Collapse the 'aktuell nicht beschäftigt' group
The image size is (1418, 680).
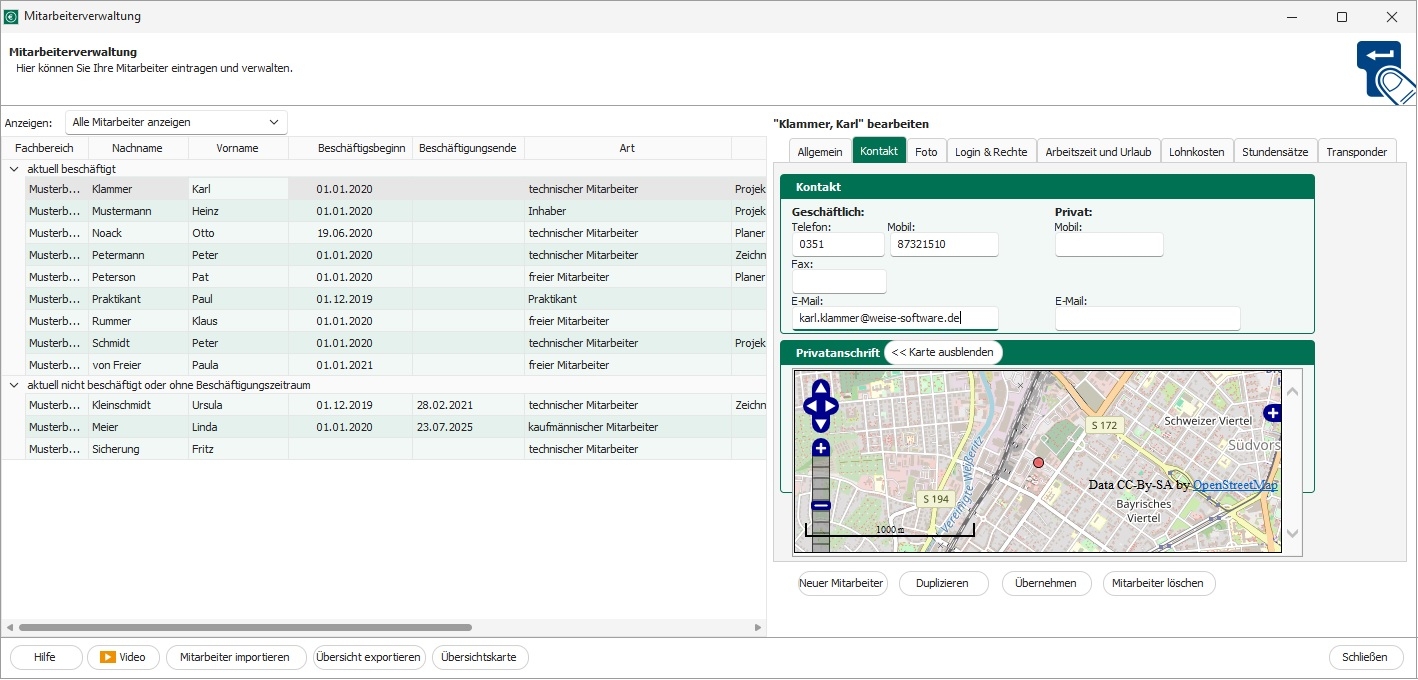tap(14, 385)
